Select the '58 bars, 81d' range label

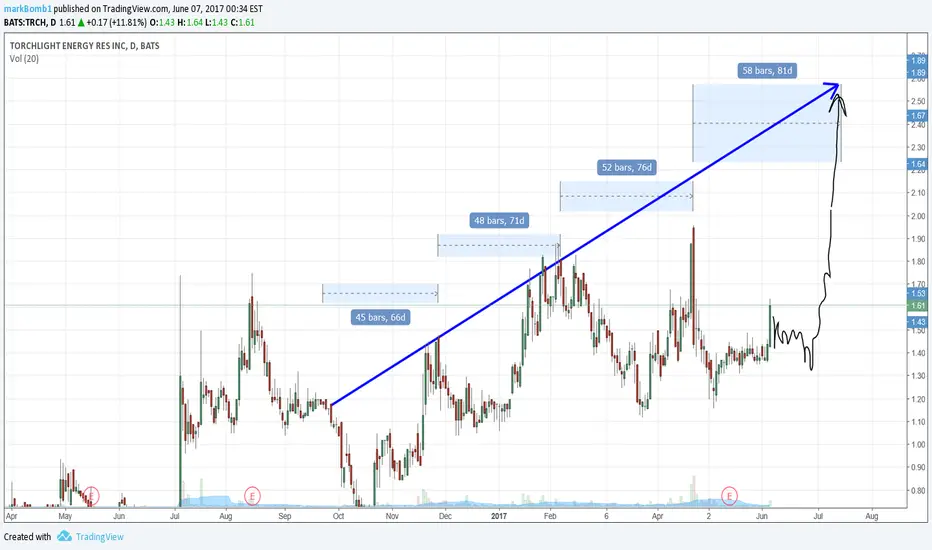click(x=767, y=71)
